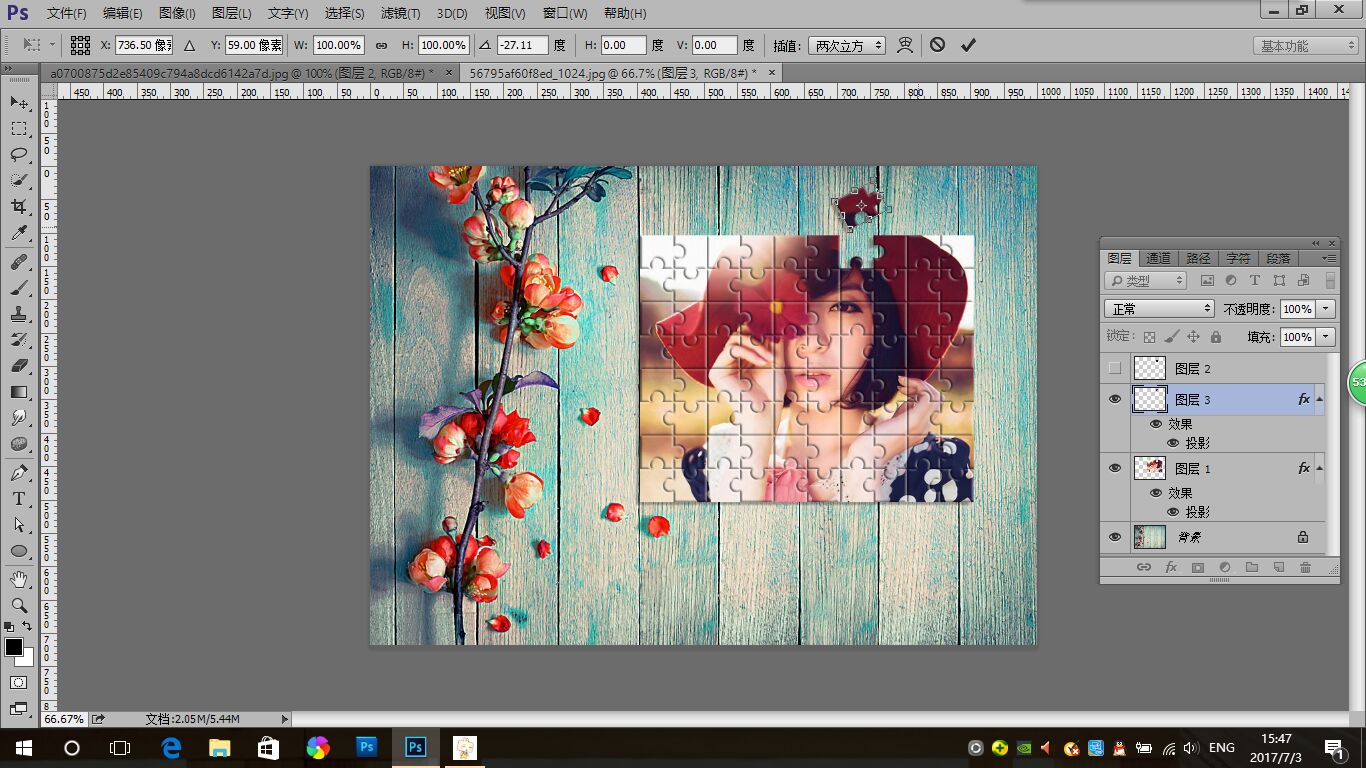The height and width of the screenshot is (768, 1366).
Task: Hide the 背景 background layer
Action: click(1115, 537)
